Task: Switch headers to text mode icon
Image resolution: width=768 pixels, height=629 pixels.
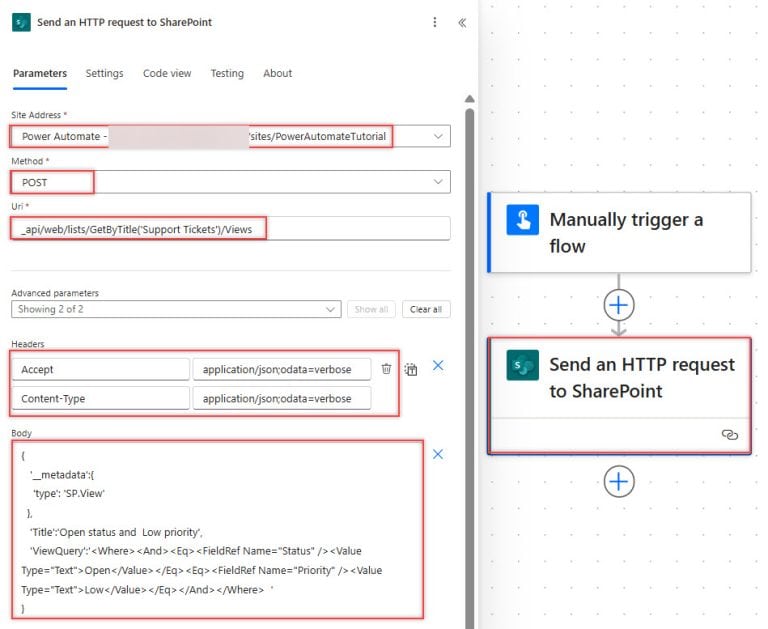Action: [x=411, y=369]
